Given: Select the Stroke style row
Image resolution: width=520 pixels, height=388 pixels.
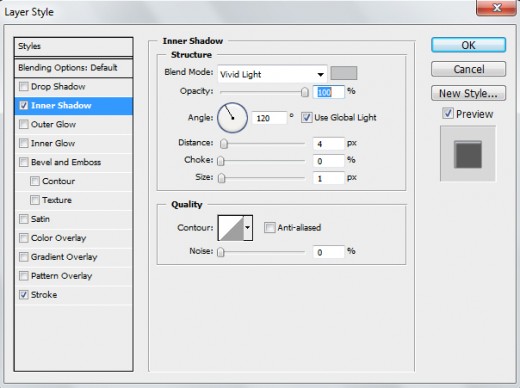Looking at the screenshot, I should click(73, 295).
